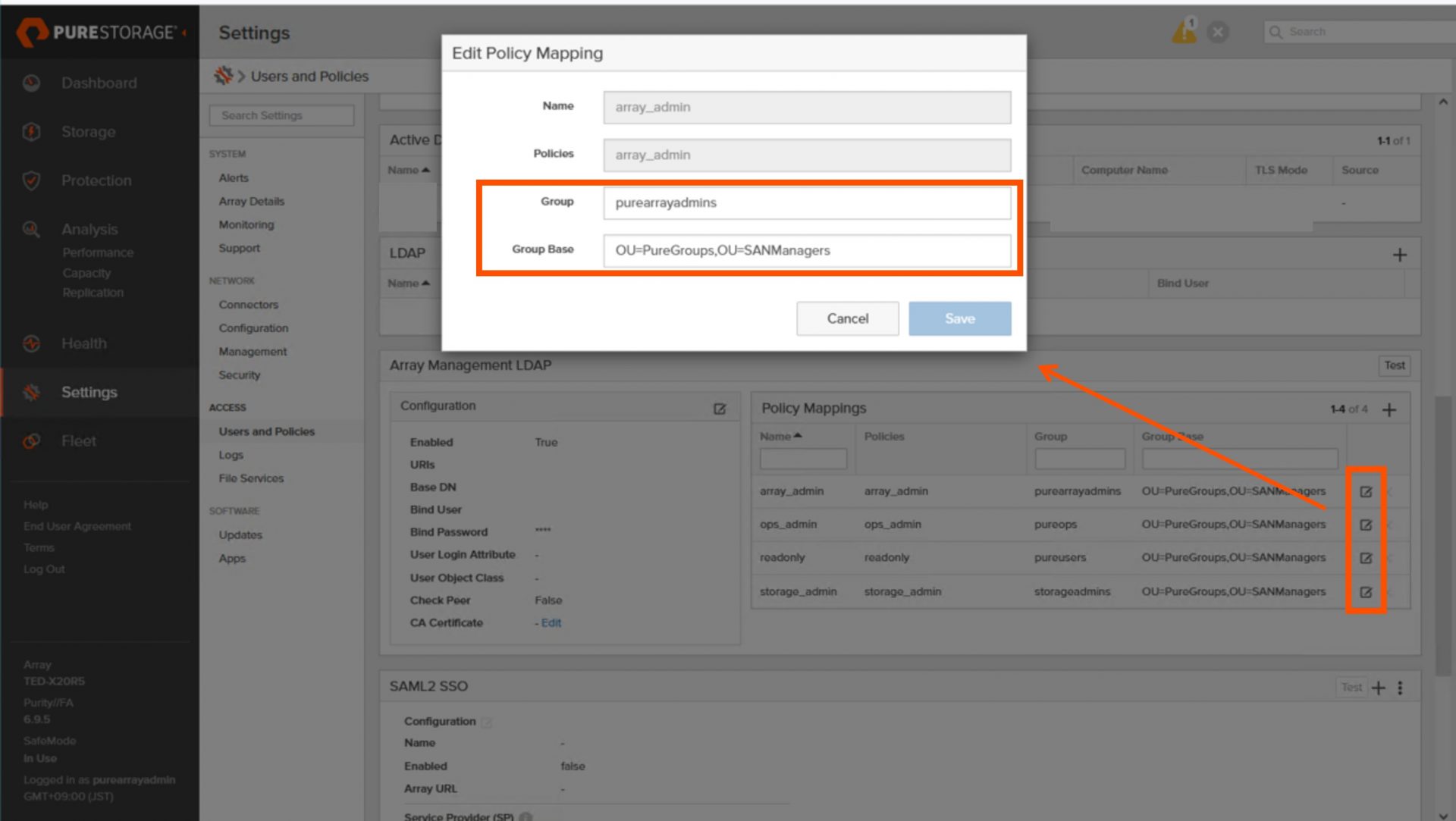Sort LDAP table by Name arrow
Screen dimensions: 1456x821
tap(409, 284)
